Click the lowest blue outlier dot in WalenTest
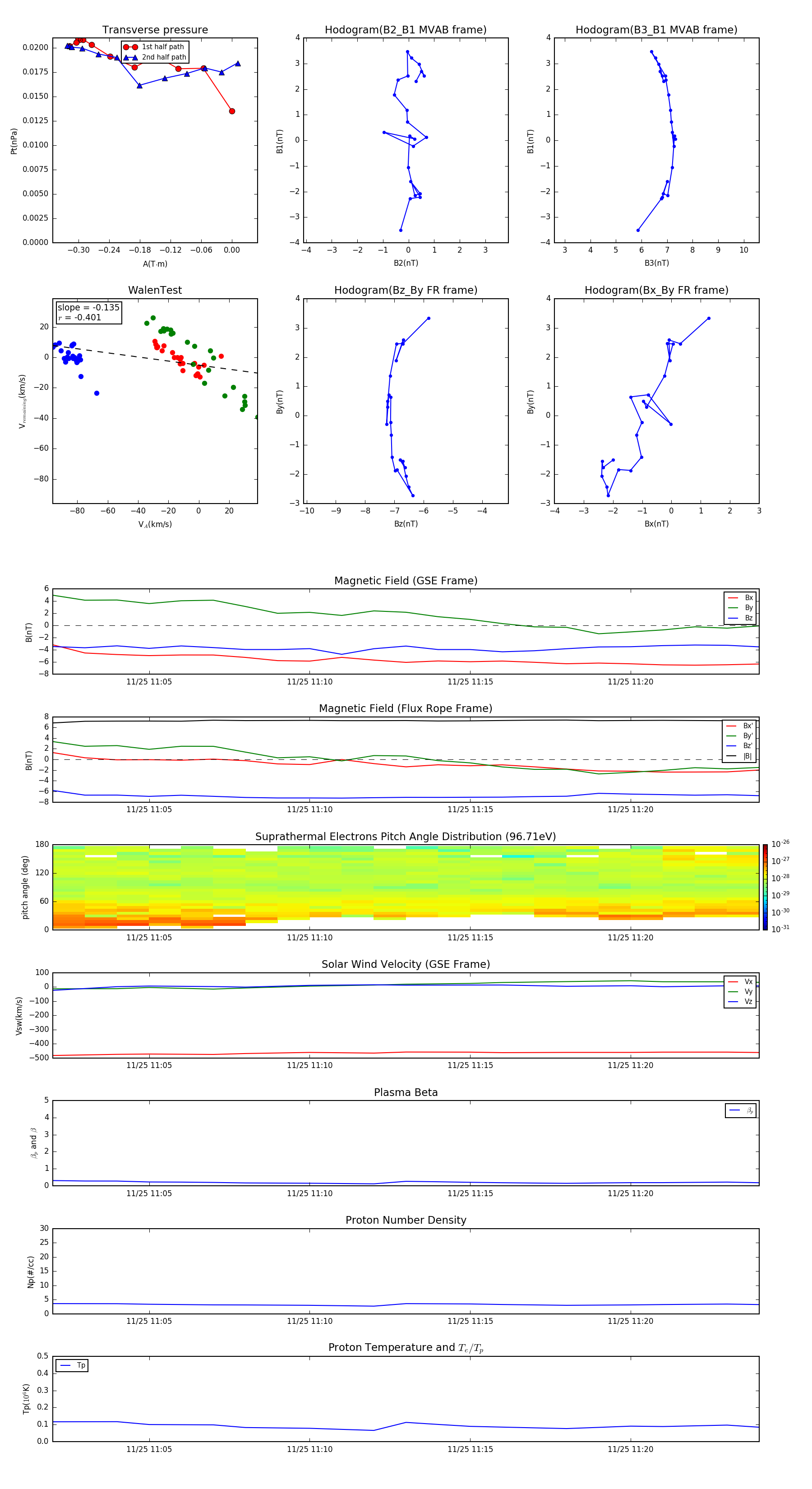812x1489 pixels. coord(97,393)
